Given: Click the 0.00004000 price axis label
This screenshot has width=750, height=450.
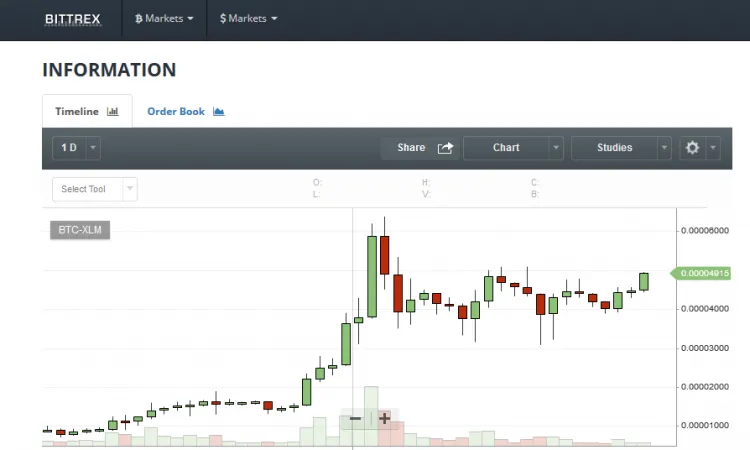Looking at the screenshot, I should pos(705,308).
